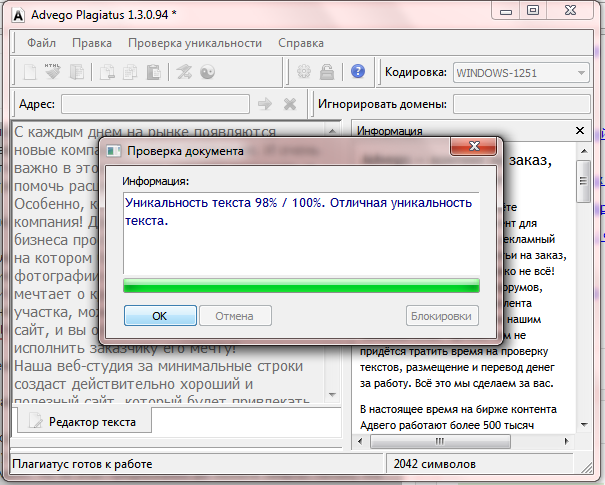Viewport: 605px width, 485px height.
Task: Click the new blank document icon
Action: (30, 72)
